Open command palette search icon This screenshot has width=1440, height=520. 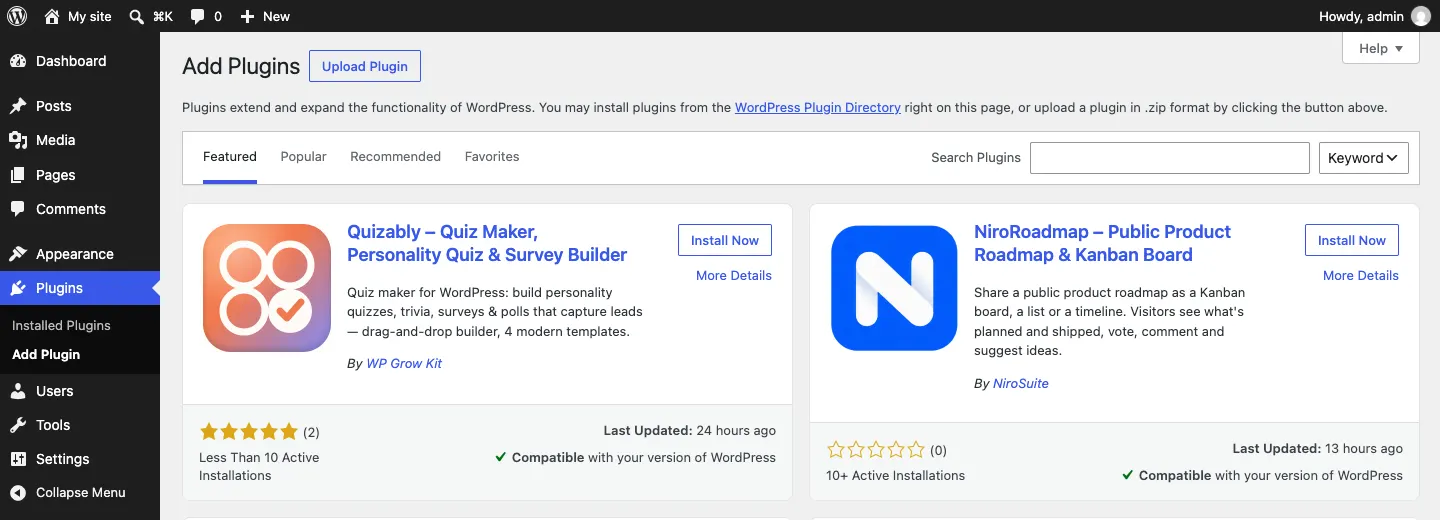137,16
